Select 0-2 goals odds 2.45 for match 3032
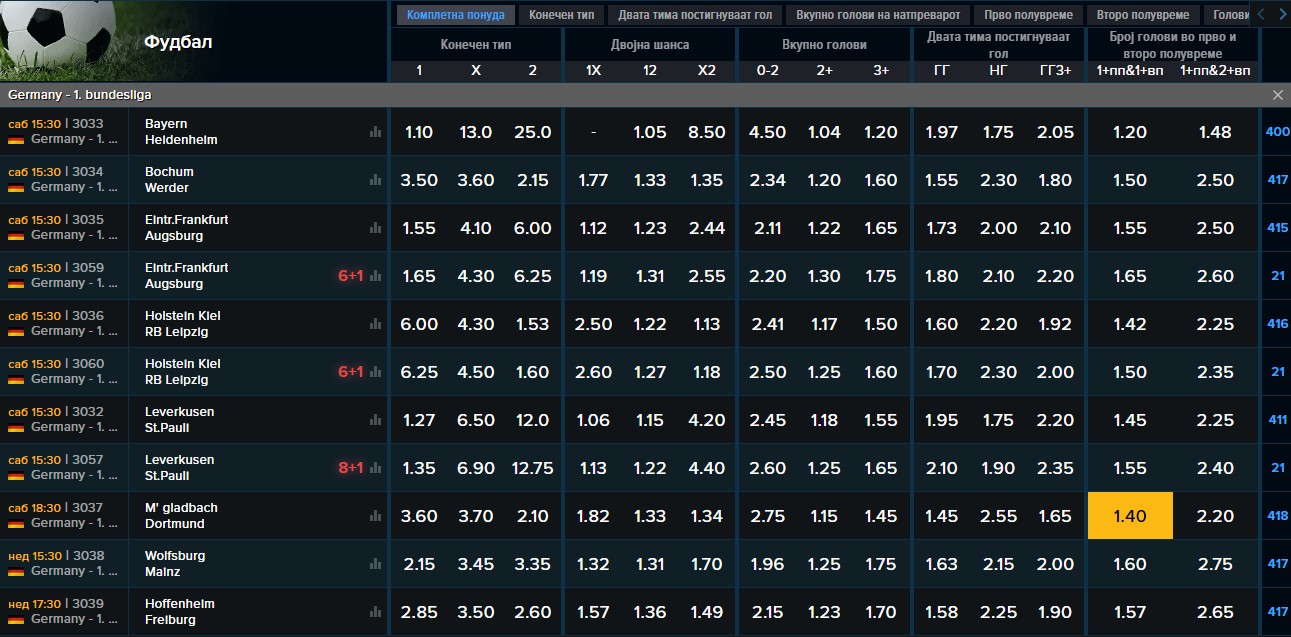Screen dimensions: 1291x637 pyautogui.click(x=767, y=420)
